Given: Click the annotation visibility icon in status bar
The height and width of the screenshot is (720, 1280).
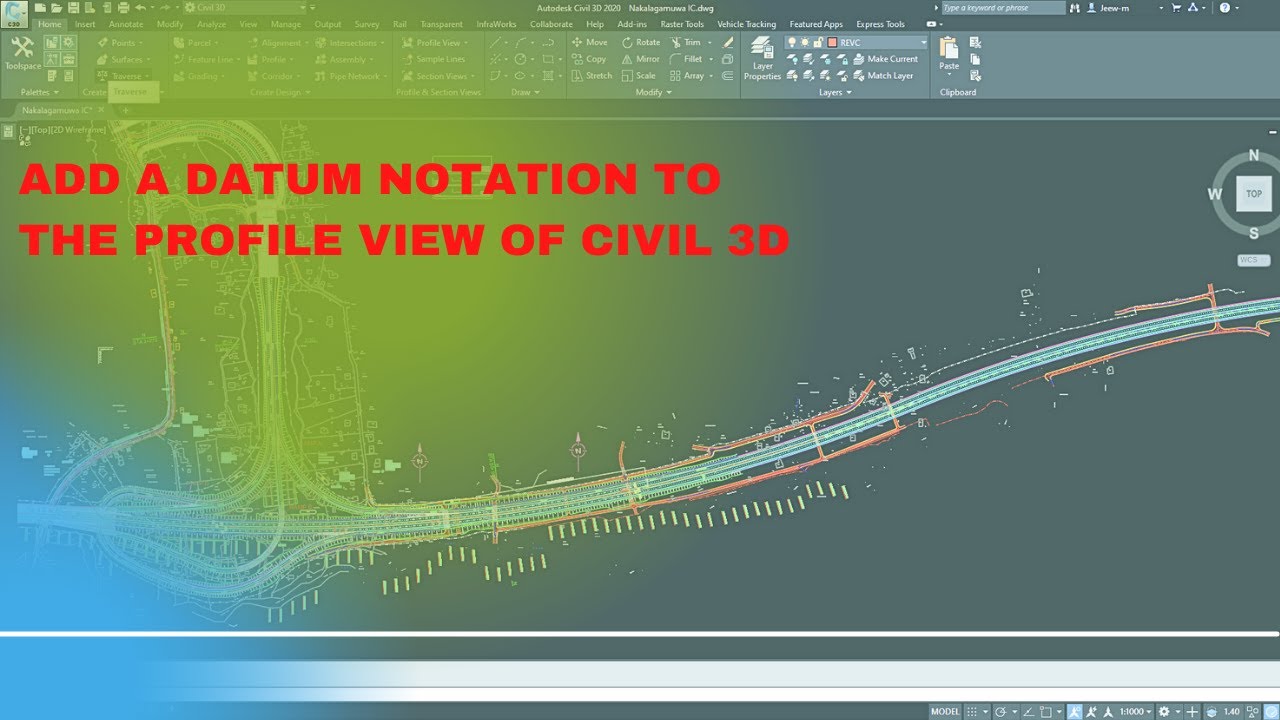Looking at the screenshot, I should pos(1074,711).
